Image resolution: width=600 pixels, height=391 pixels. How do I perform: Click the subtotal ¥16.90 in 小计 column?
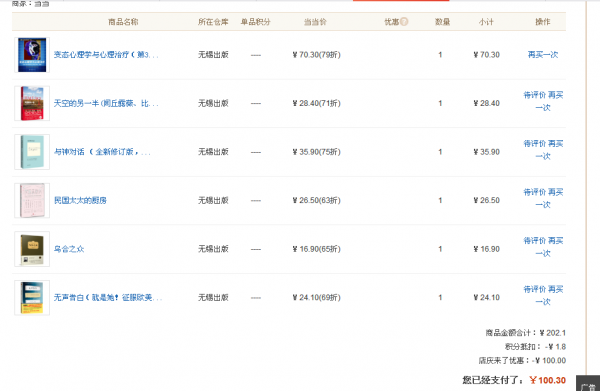coord(486,249)
